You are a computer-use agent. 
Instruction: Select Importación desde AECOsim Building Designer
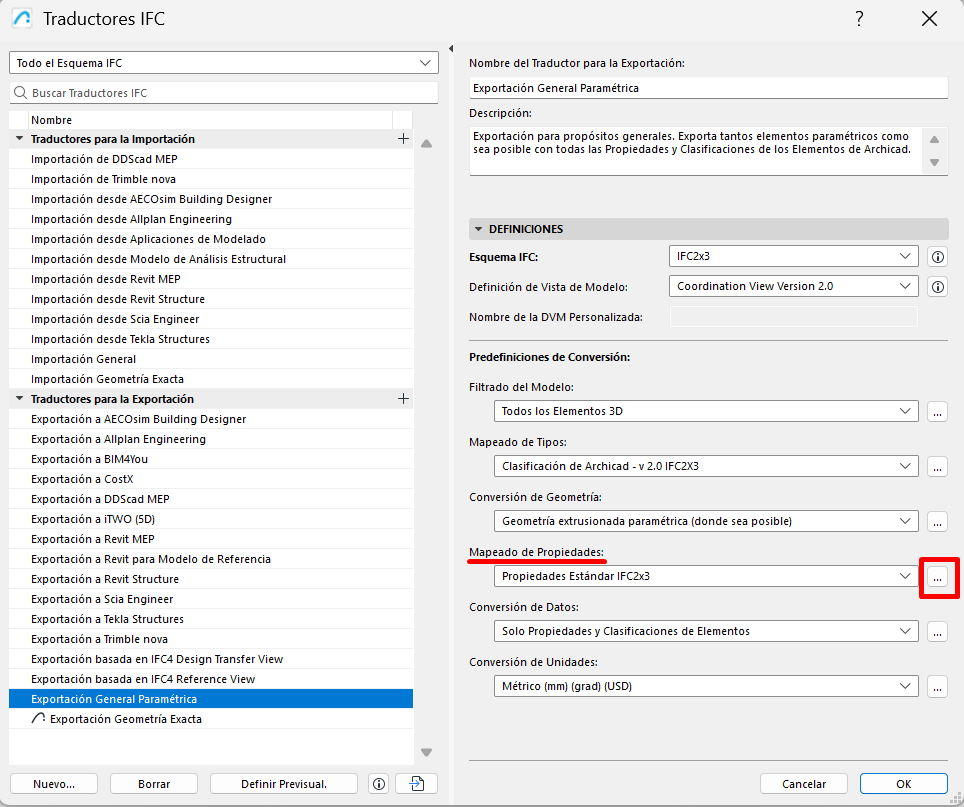pyautogui.click(x=211, y=199)
